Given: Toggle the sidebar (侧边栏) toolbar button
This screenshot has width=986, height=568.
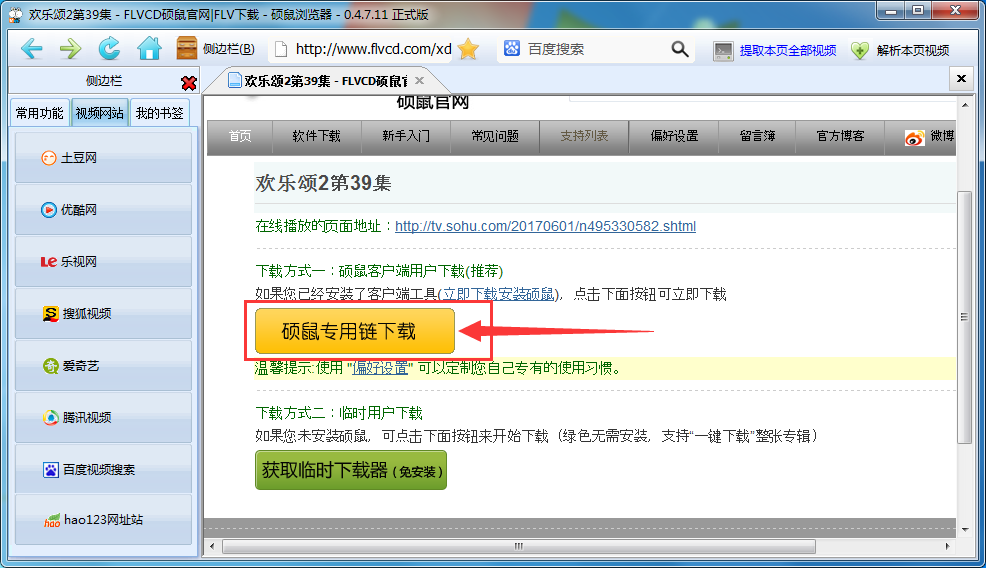Looking at the screenshot, I should [216, 49].
